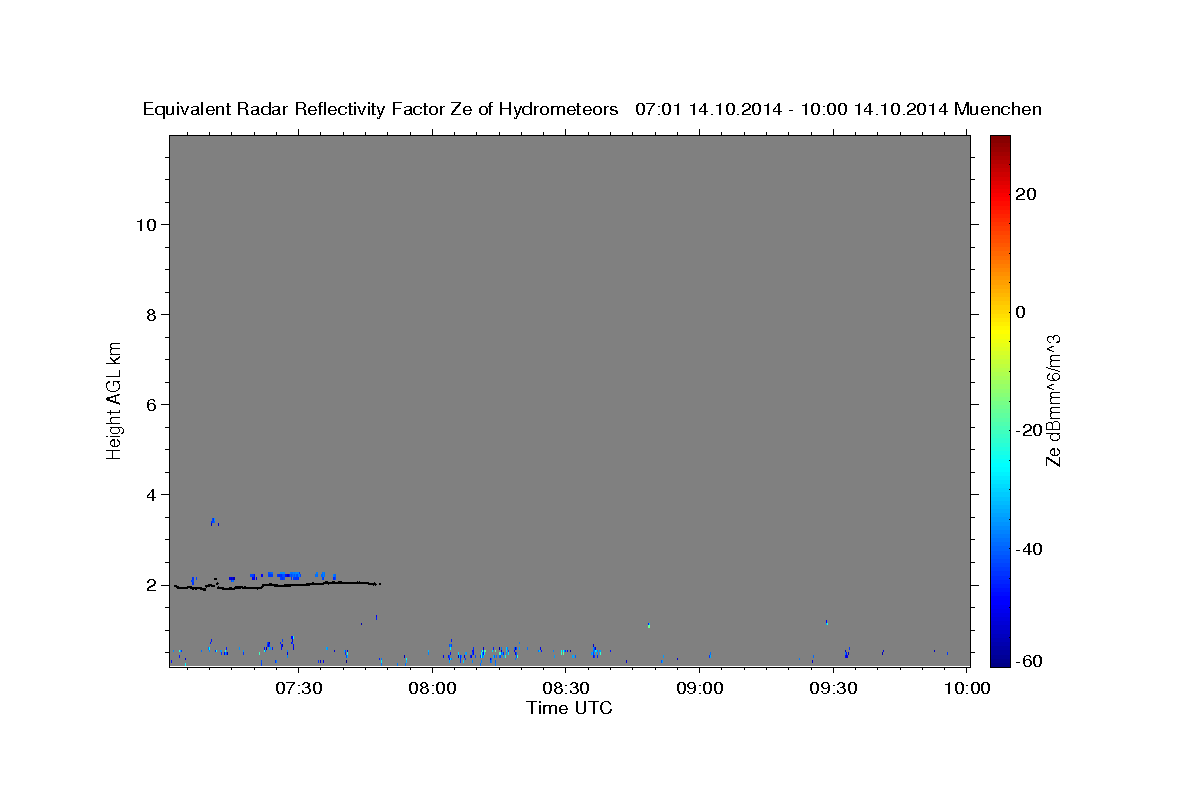Click the 'Ze dBmm^6/m^3' colorbar label
1200x800 pixels.
click(x=1053, y=400)
